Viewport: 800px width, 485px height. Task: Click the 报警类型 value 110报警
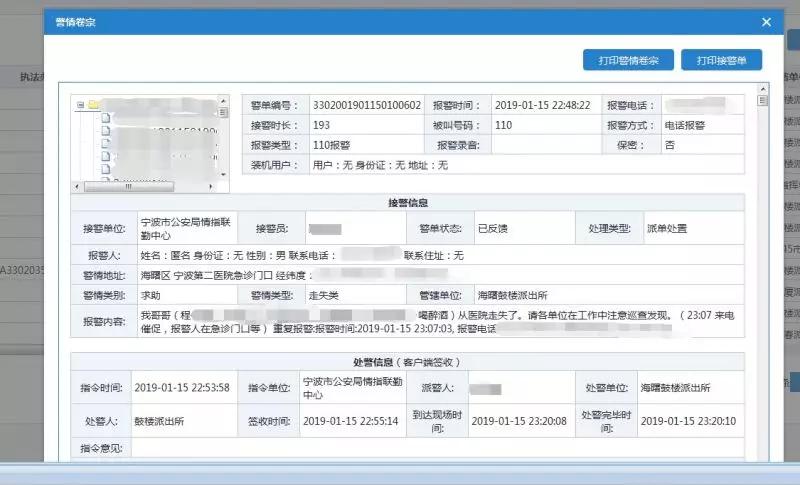(x=332, y=145)
